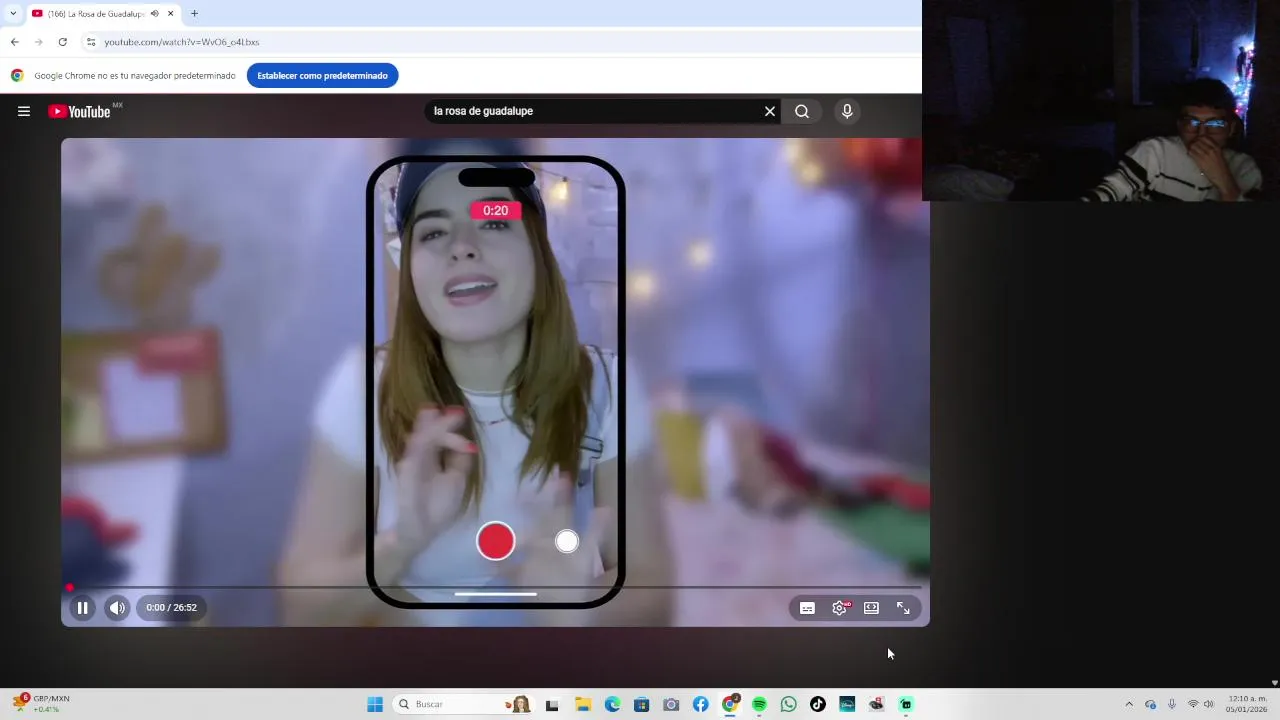Pause the YouTube video
This screenshot has height=720, width=1280.
point(83,607)
